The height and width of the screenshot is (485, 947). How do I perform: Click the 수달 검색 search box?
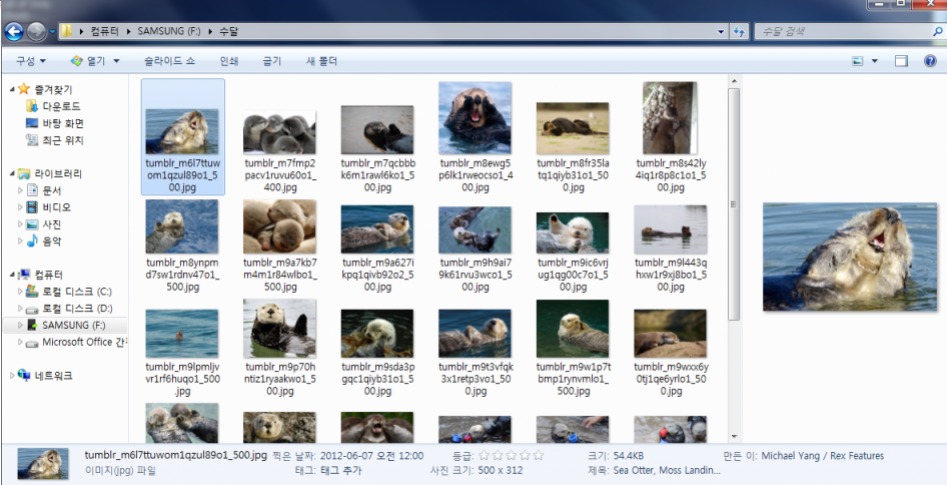coord(840,32)
